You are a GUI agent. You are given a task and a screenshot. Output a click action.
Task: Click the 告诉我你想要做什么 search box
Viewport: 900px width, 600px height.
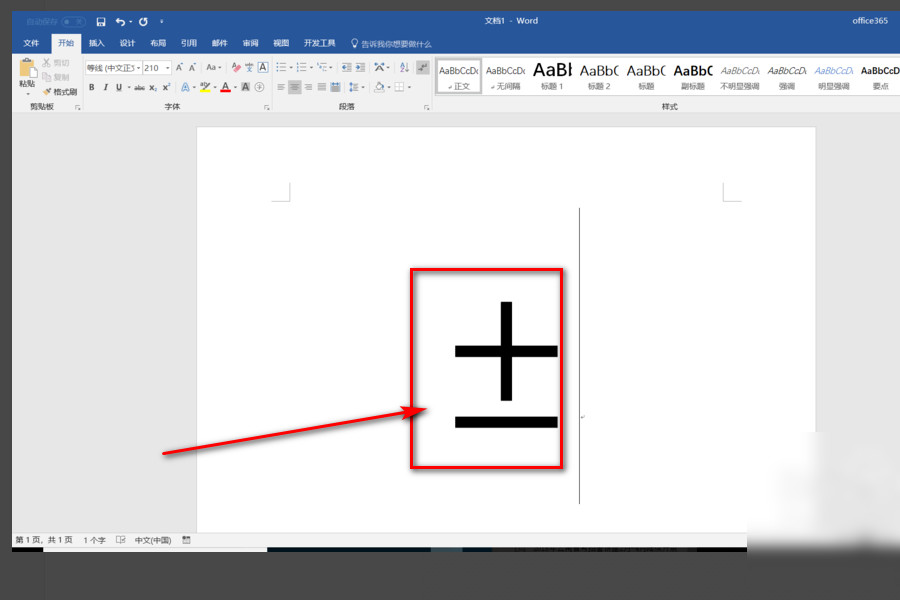tap(391, 44)
